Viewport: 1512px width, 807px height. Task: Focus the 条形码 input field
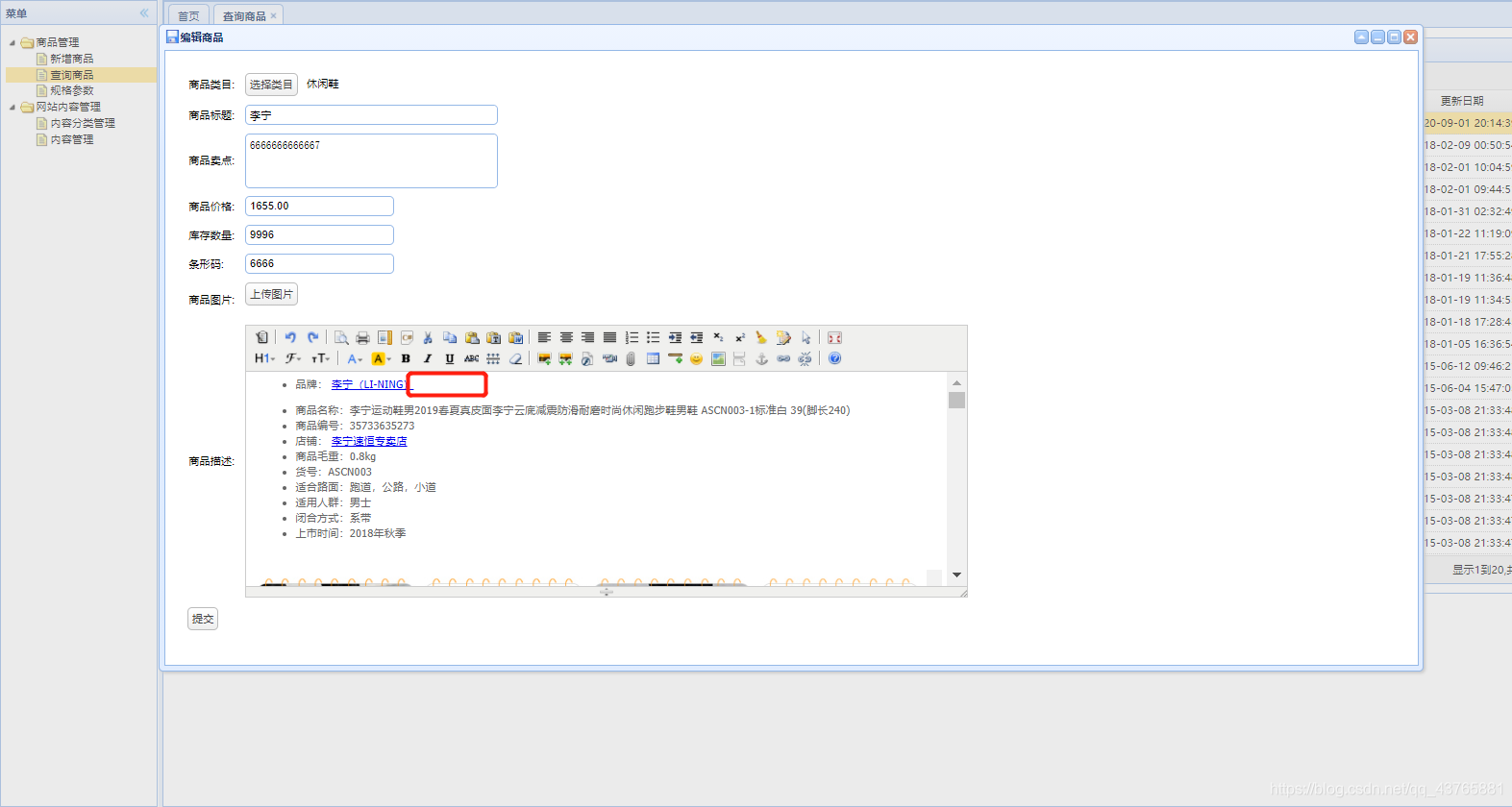(319, 263)
